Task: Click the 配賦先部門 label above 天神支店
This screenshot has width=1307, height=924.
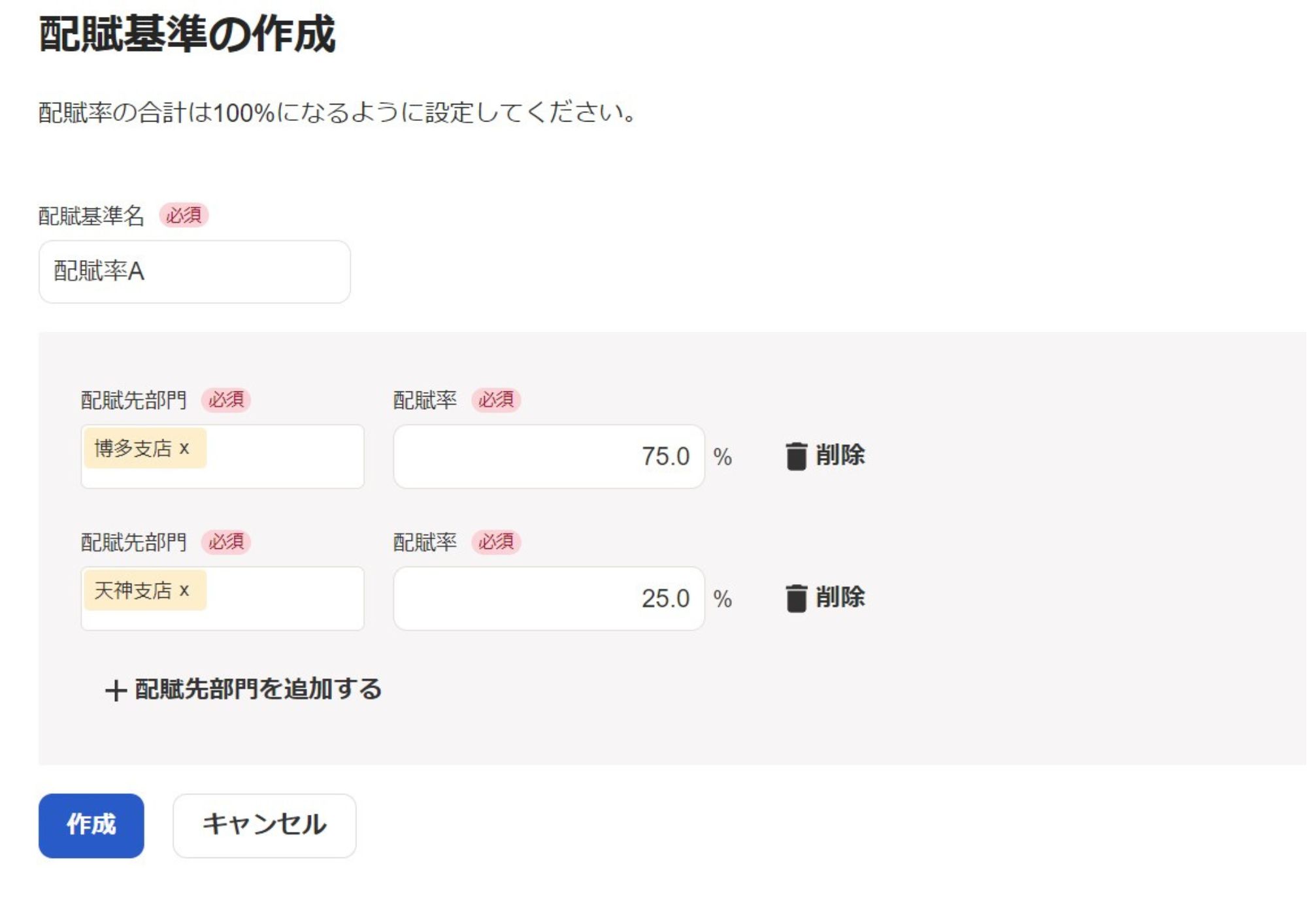Action: click(133, 542)
